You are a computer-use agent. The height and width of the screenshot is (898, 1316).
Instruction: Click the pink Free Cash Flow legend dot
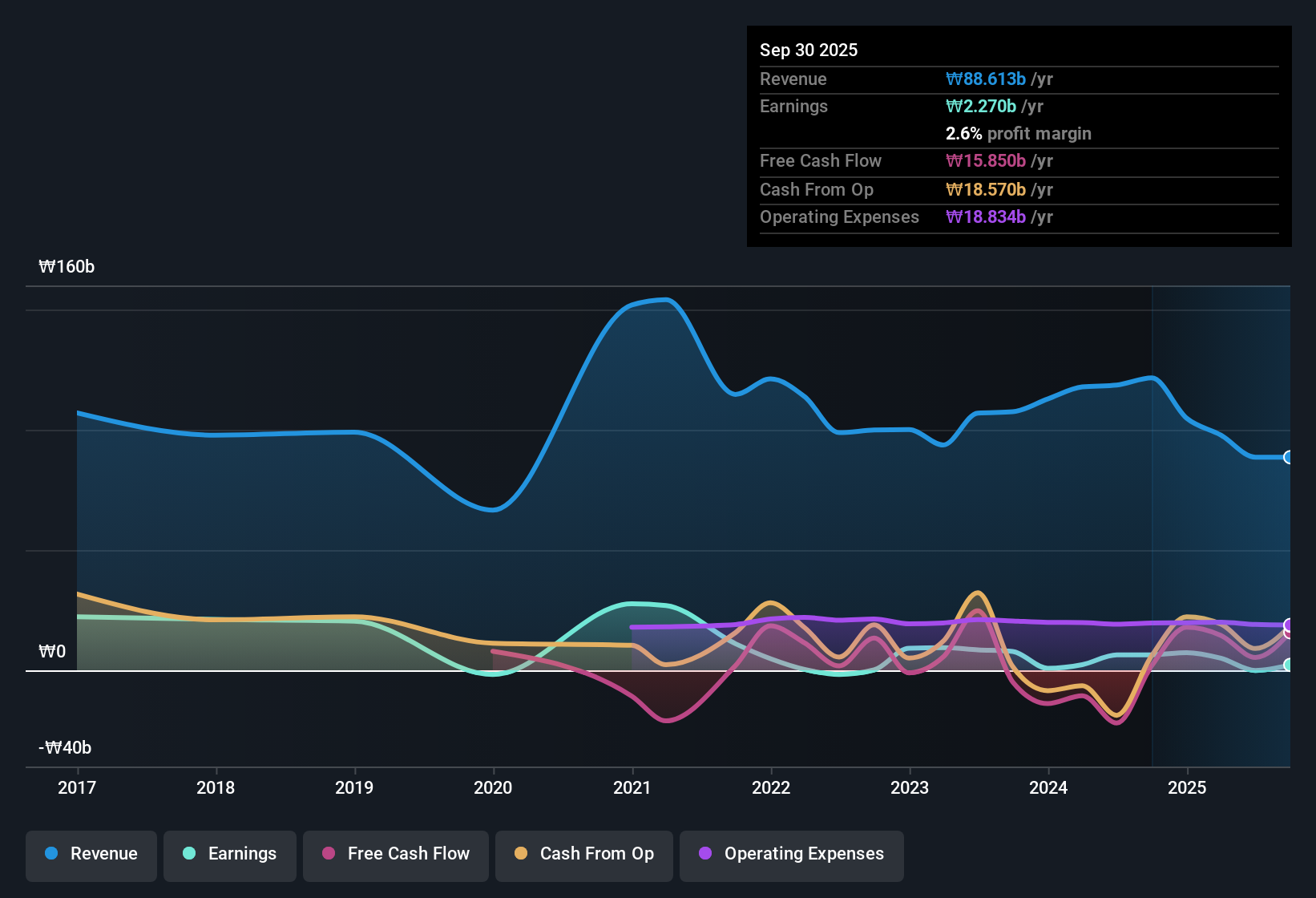[327, 855]
